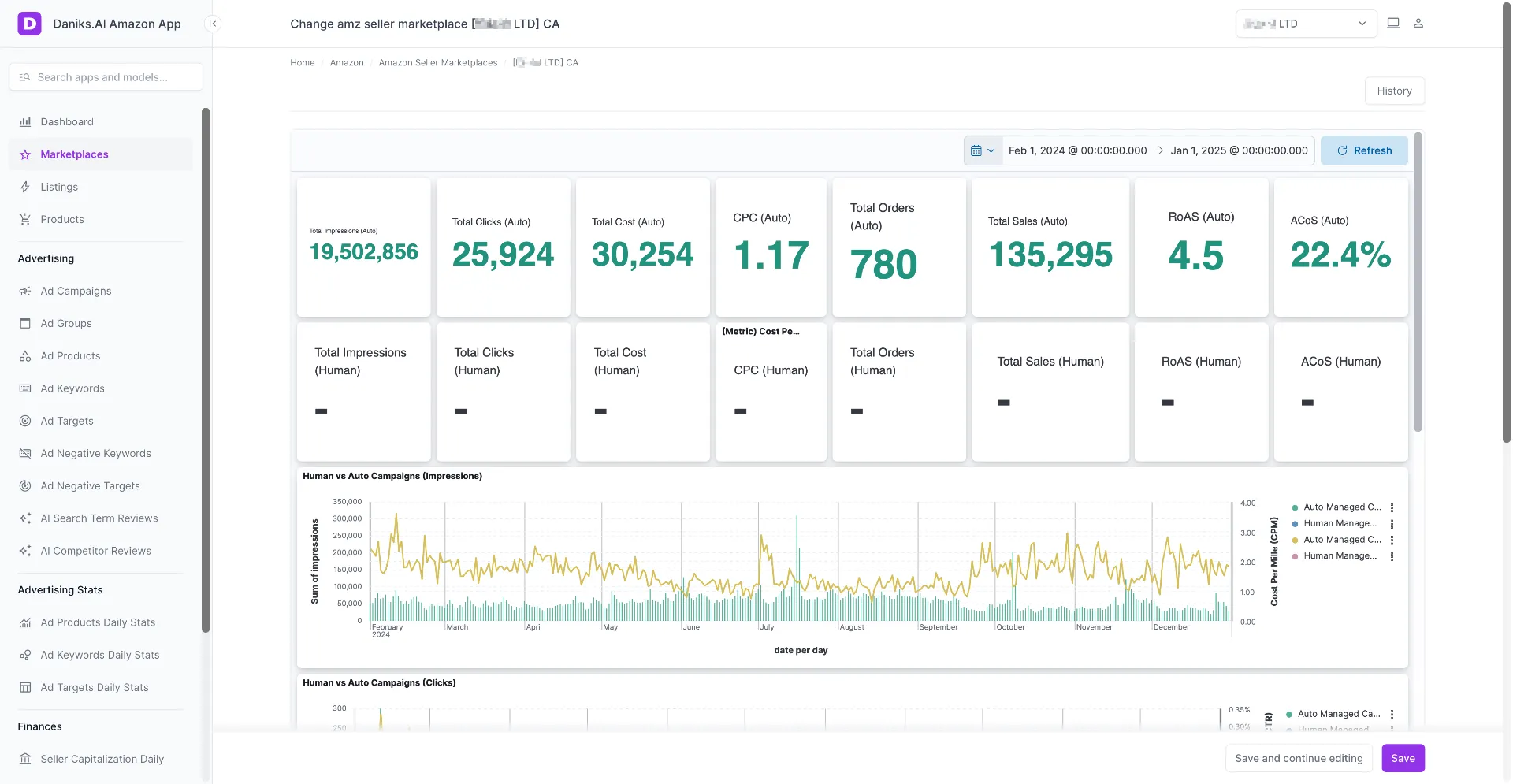Open Ad Campaigns megaphone icon
Image resolution: width=1513 pixels, height=784 pixels.
[x=25, y=291]
